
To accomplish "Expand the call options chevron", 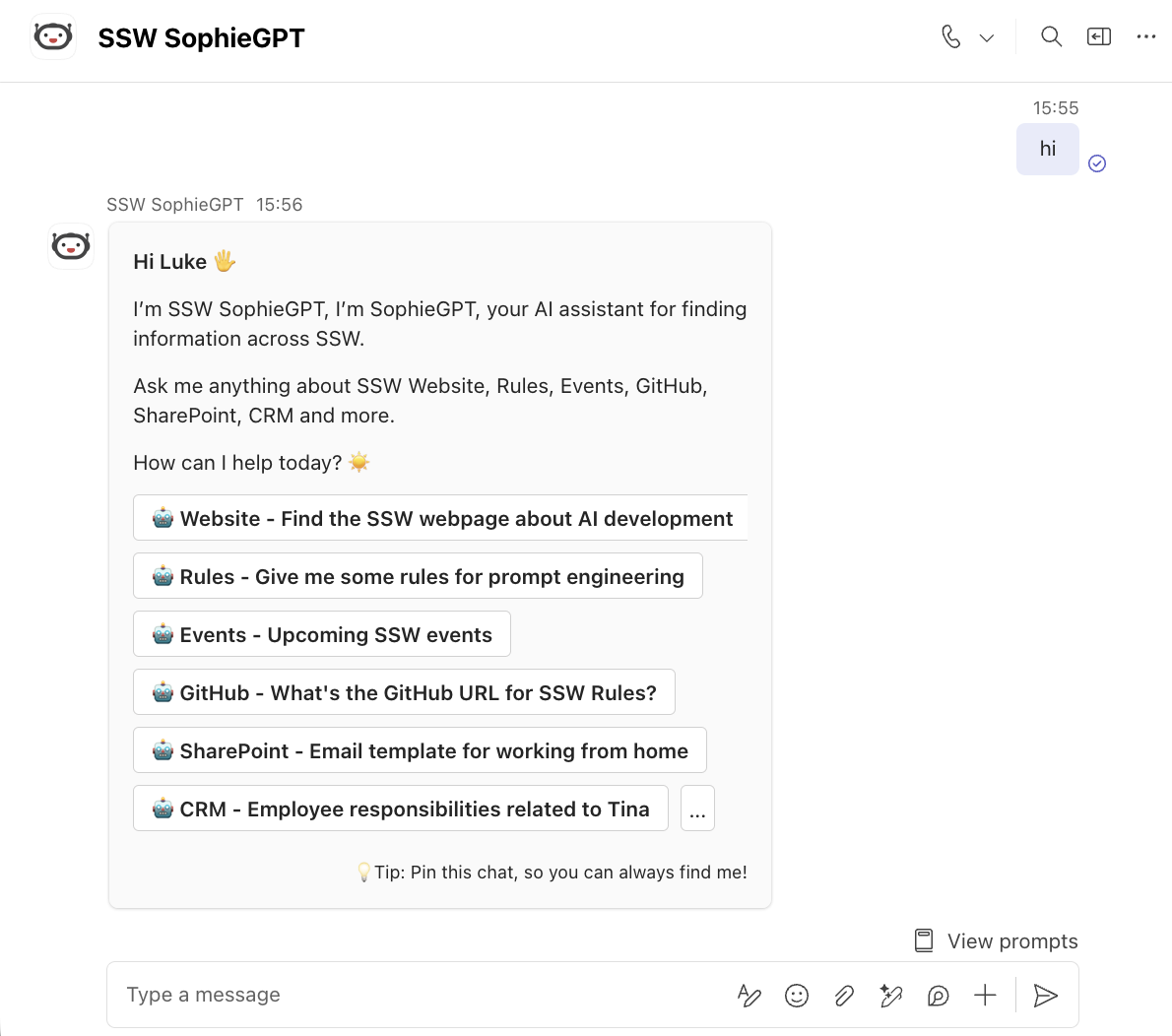I will click(x=987, y=38).
